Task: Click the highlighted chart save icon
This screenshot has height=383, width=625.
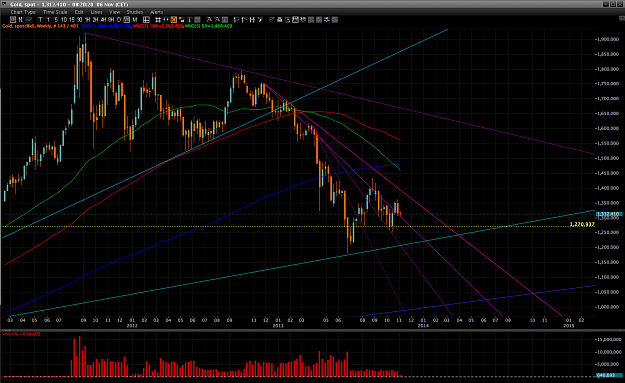Action: pyautogui.click(x=295, y=20)
